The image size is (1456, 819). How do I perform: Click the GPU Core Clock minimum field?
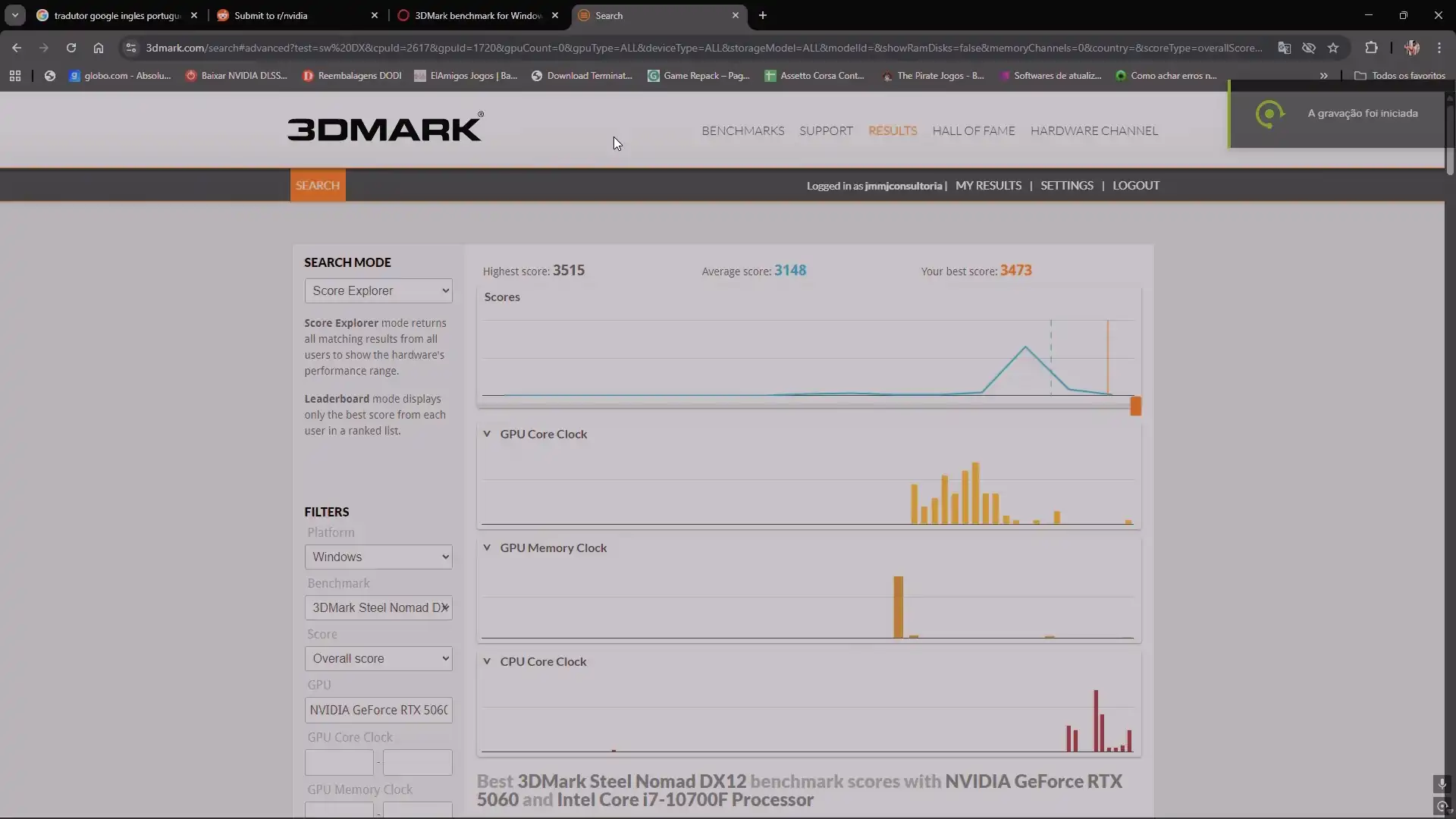[339, 763]
